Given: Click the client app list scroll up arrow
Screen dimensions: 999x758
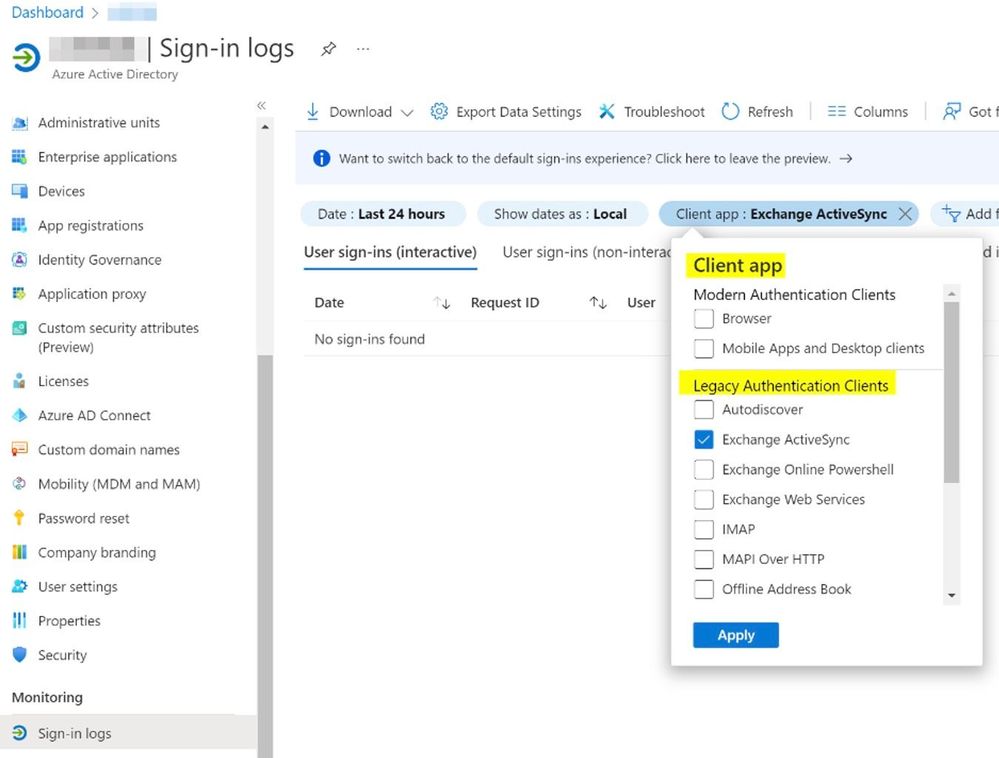Looking at the screenshot, I should coord(951,293).
